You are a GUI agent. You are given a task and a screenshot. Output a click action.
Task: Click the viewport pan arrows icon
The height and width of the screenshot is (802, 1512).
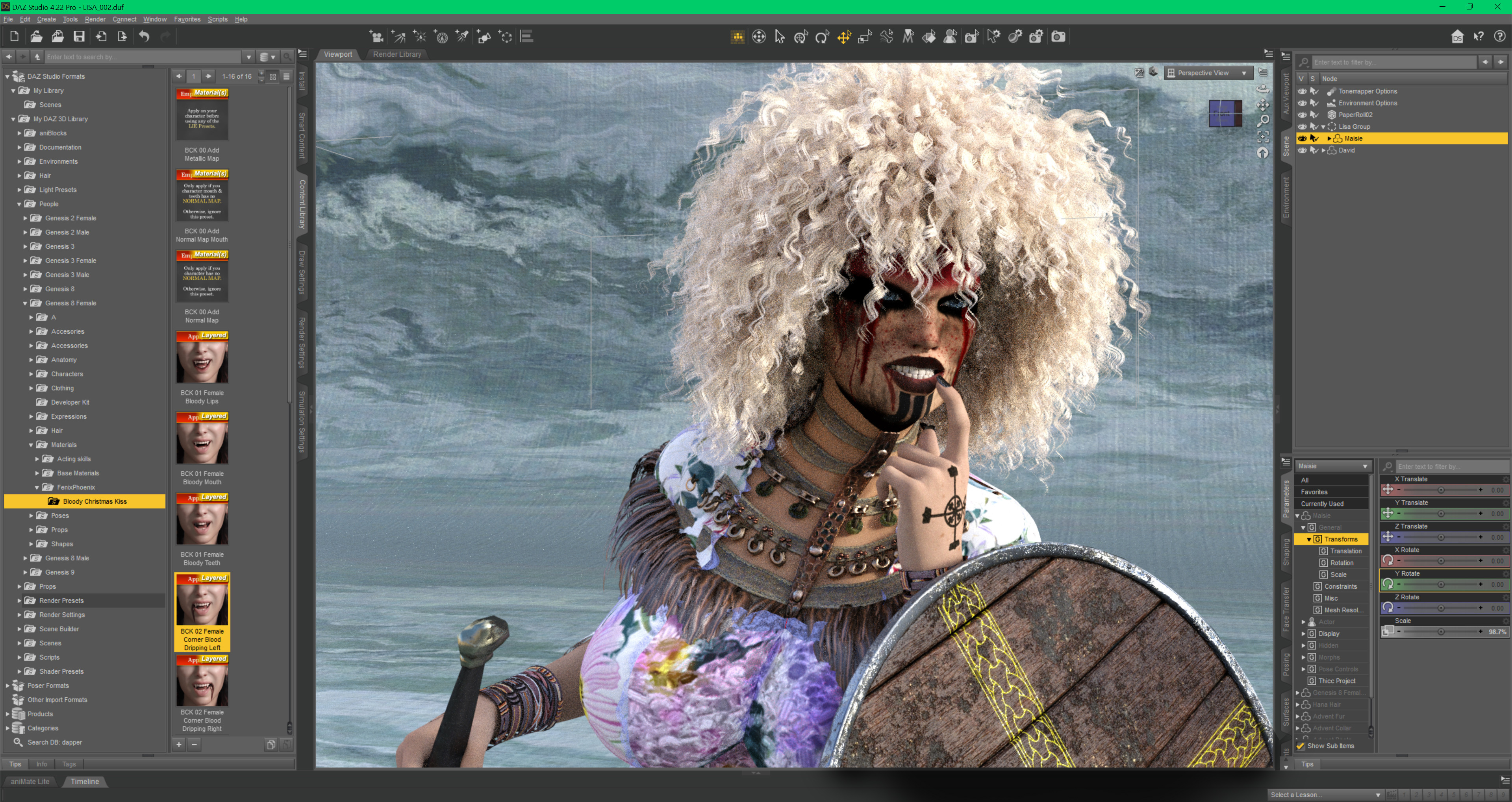pos(1263,105)
